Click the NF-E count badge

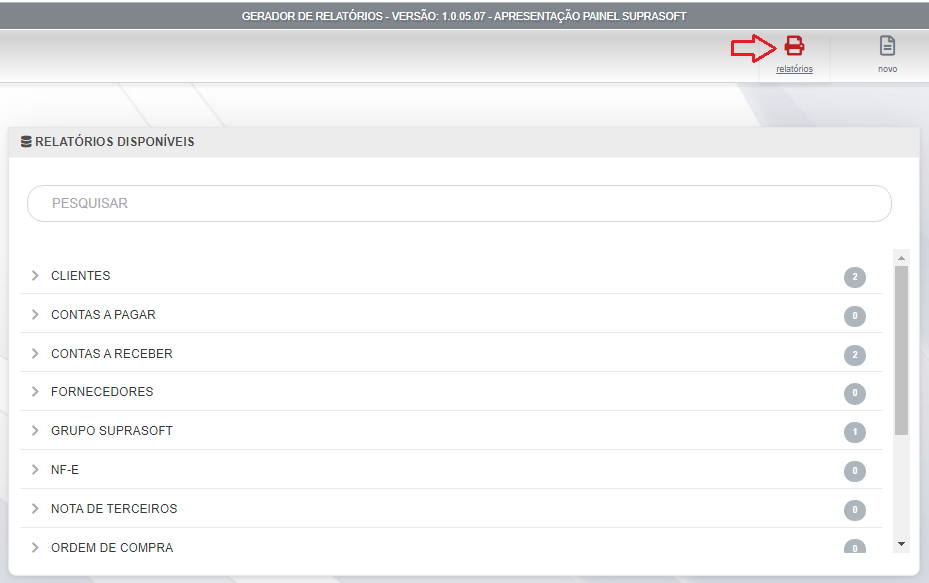[854, 471]
